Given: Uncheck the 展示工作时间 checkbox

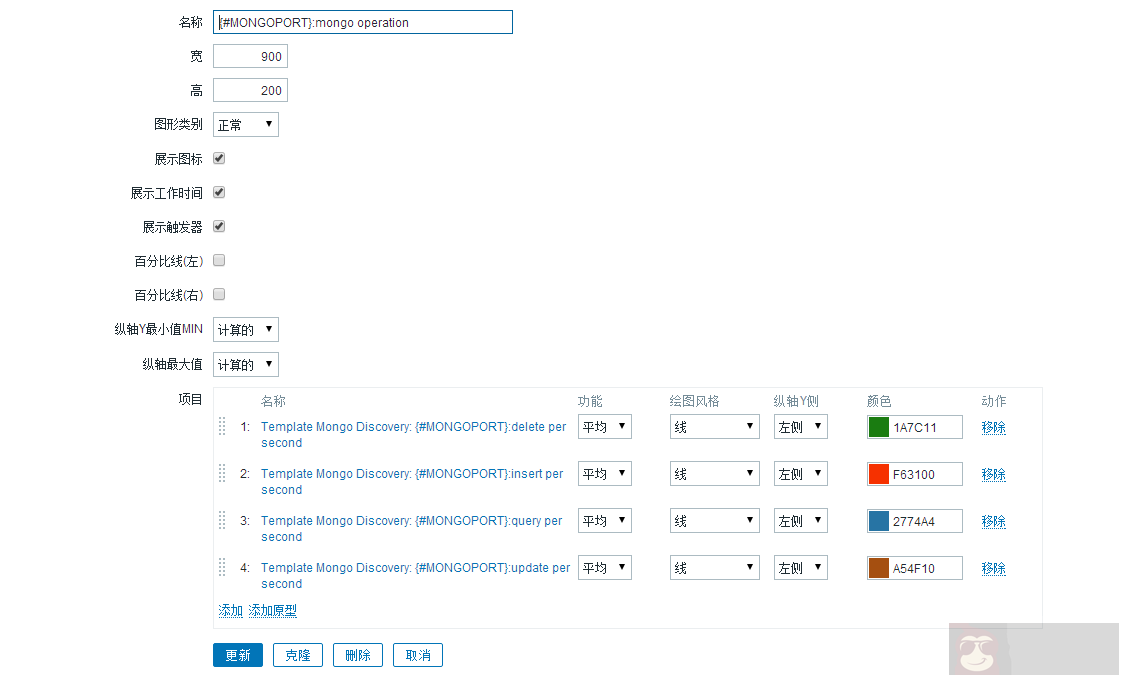Looking at the screenshot, I should [x=219, y=192].
